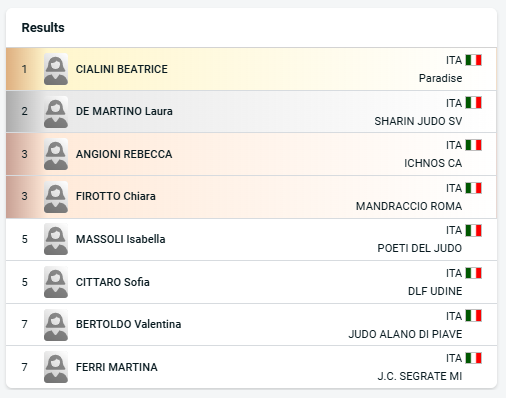Screen dimensions: 506x398
Task: Click Ferri Martina's profile avatar
Action: coord(56,367)
